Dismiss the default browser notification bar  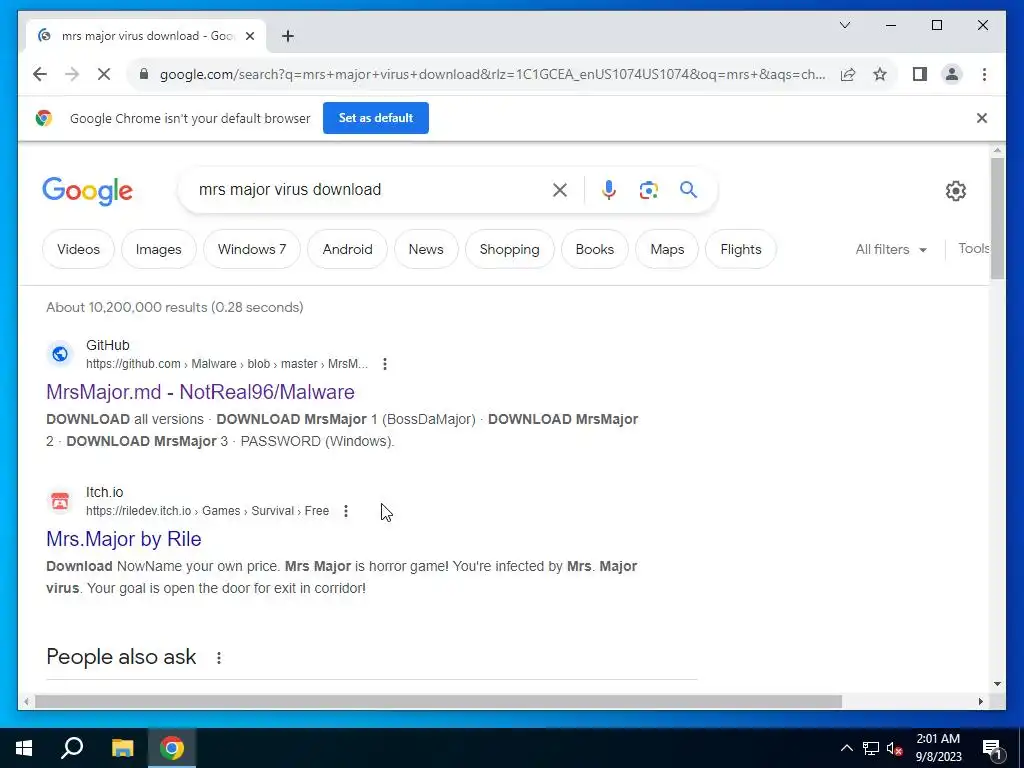[x=982, y=118]
